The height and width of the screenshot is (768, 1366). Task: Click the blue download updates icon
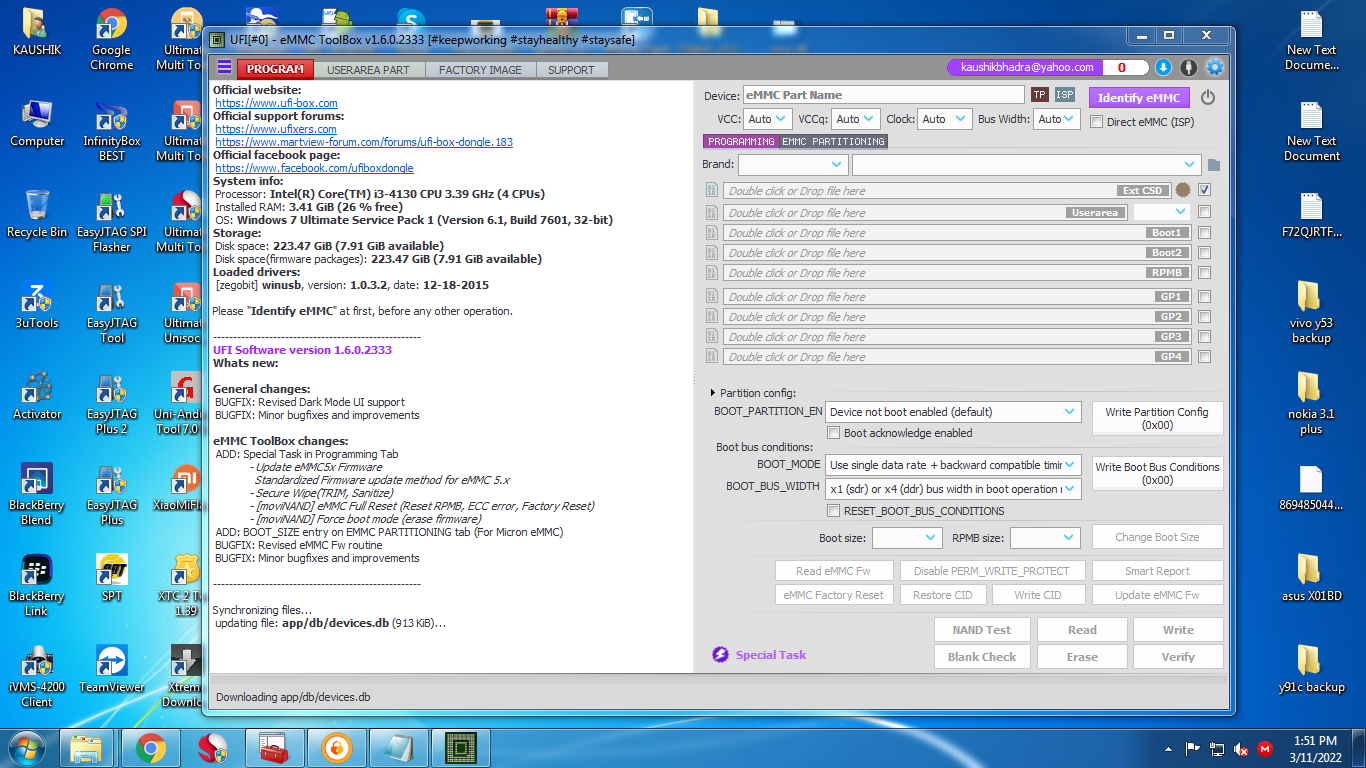(1163, 67)
